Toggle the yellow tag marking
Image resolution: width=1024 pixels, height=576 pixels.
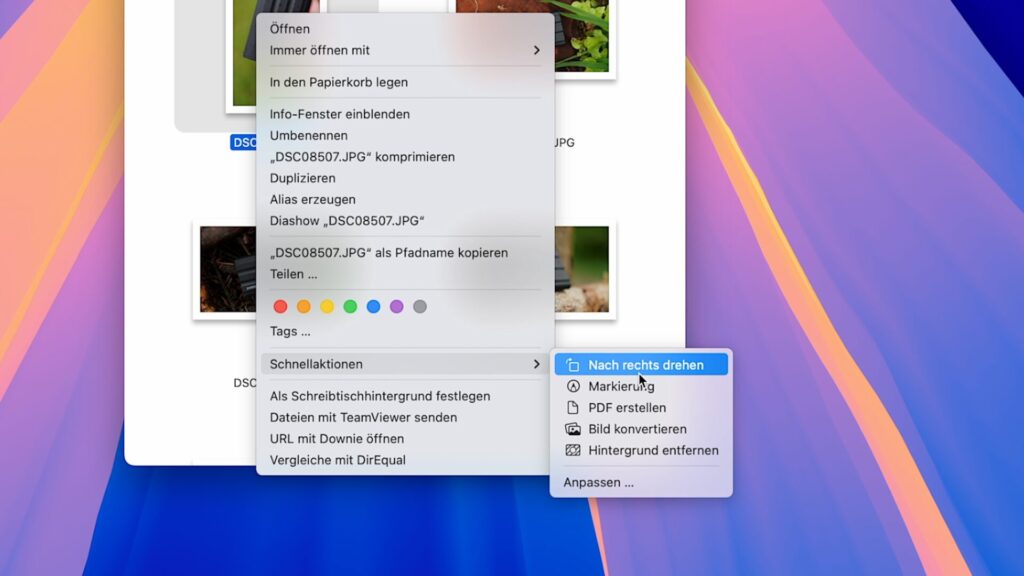[x=327, y=306]
